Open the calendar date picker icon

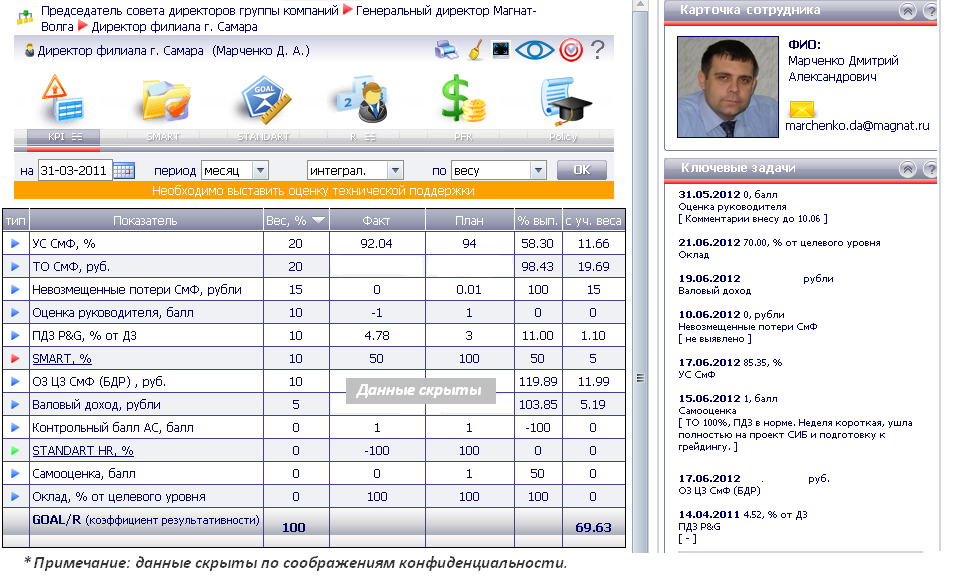[x=124, y=171]
